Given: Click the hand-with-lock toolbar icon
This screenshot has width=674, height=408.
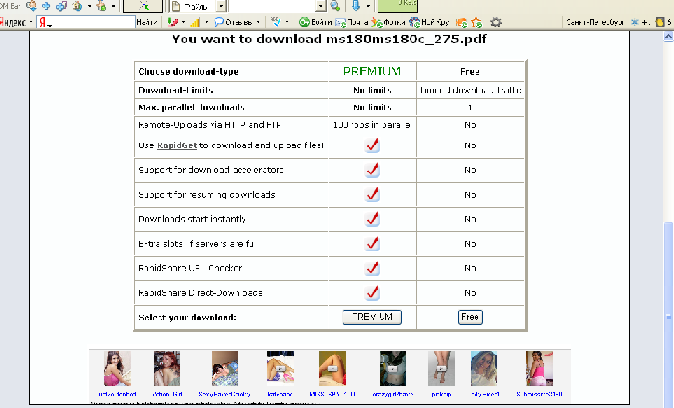Looking at the screenshot, I should [x=101, y=6].
